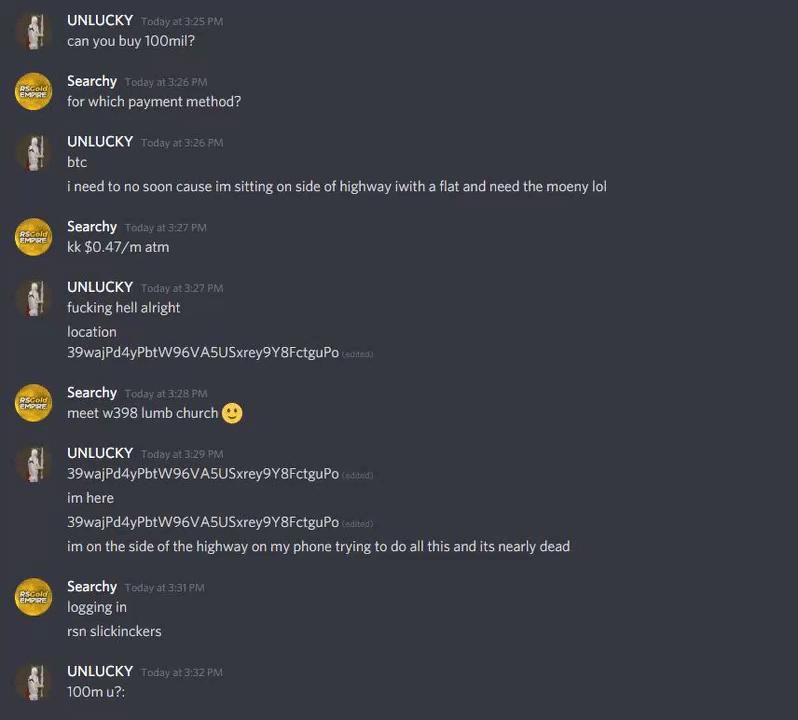Click the 'can you buy 100mil?' message
The height and width of the screenshot is (720, 798).
(131, 41)
